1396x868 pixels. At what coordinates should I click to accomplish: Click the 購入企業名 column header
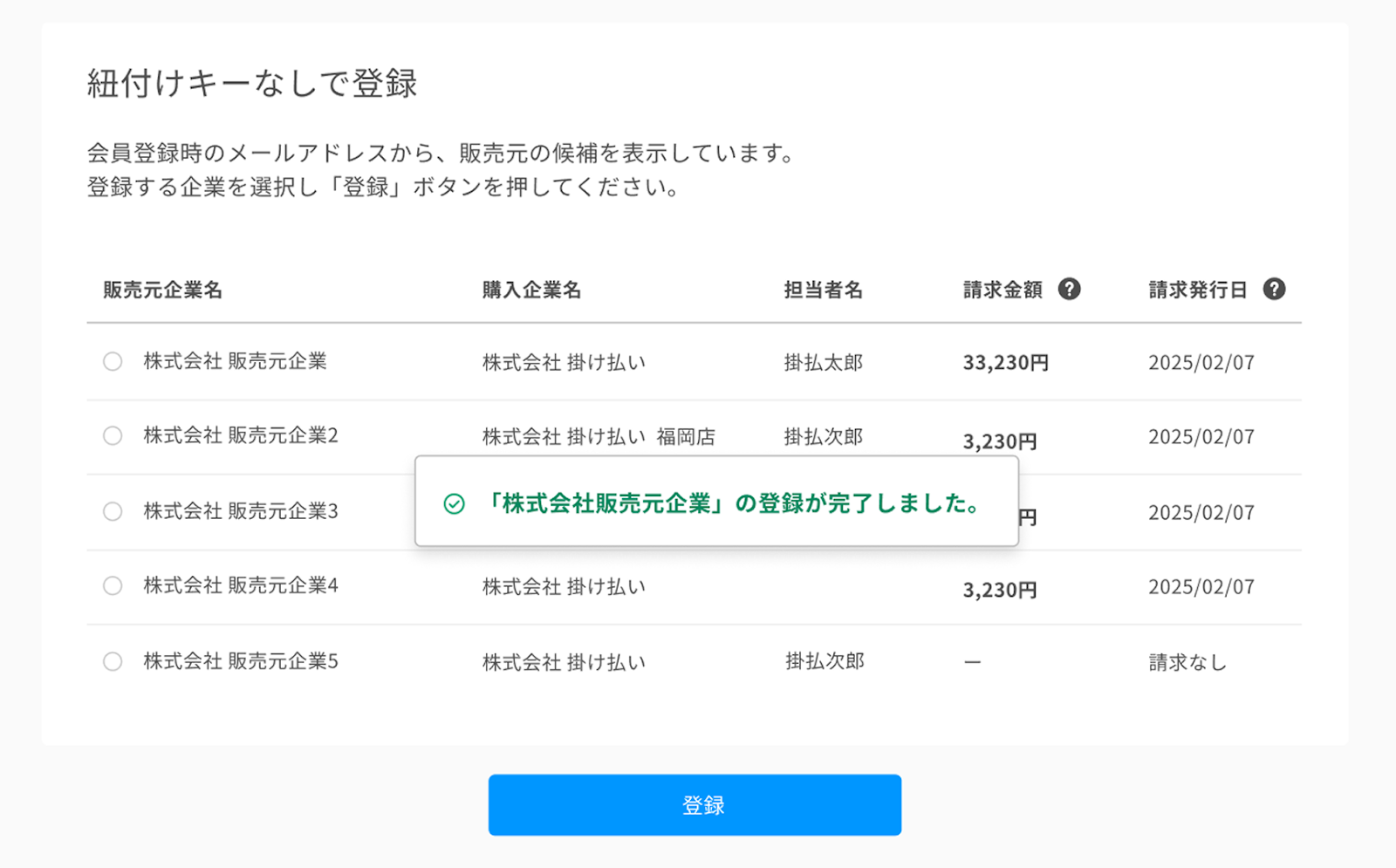coord(531,290)
